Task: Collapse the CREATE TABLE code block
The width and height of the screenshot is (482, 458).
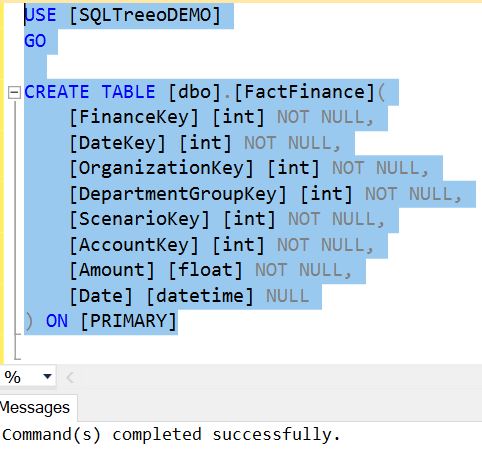Action: (x=14, y=92)
